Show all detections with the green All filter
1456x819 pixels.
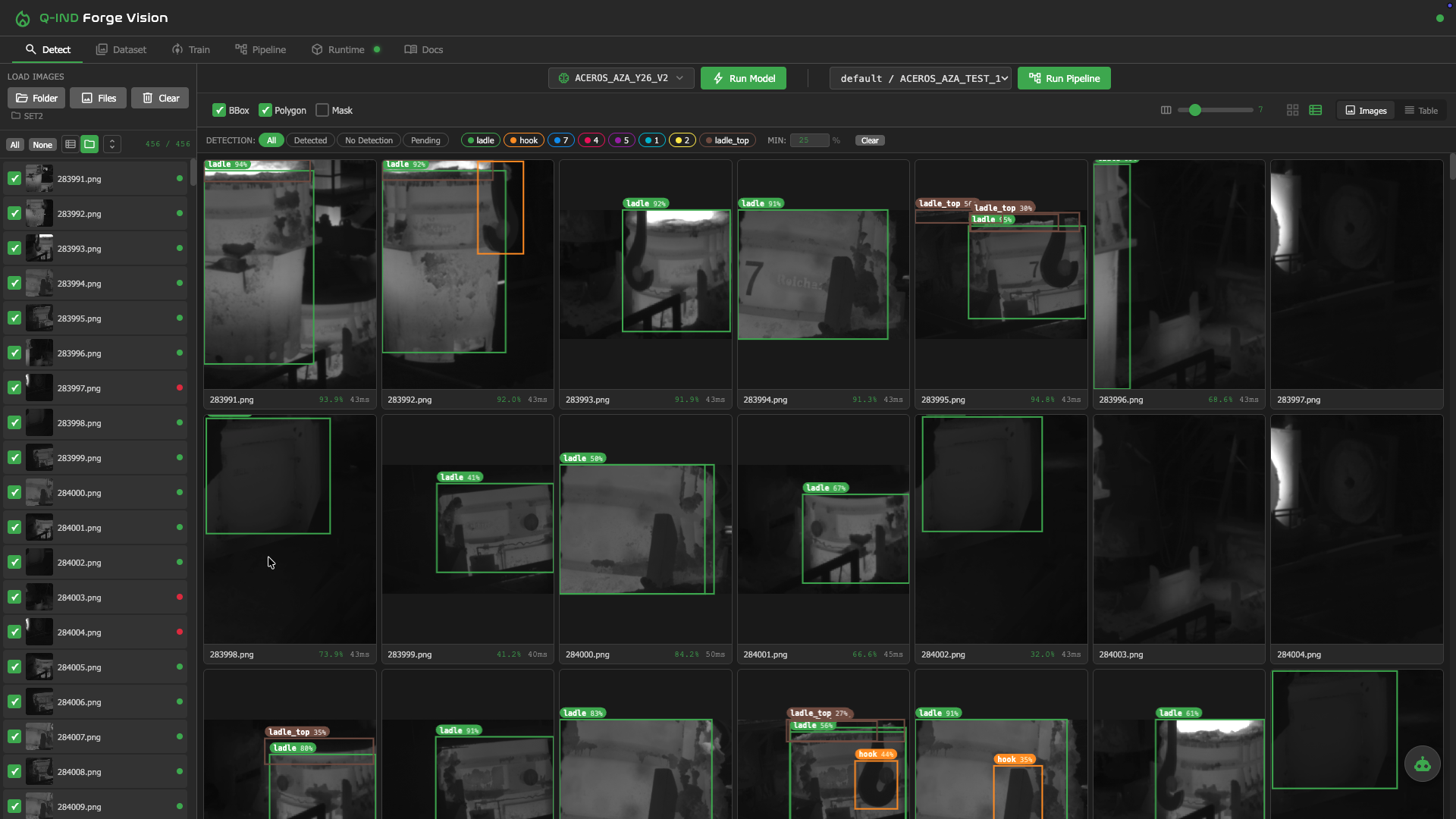coord(271,140)
